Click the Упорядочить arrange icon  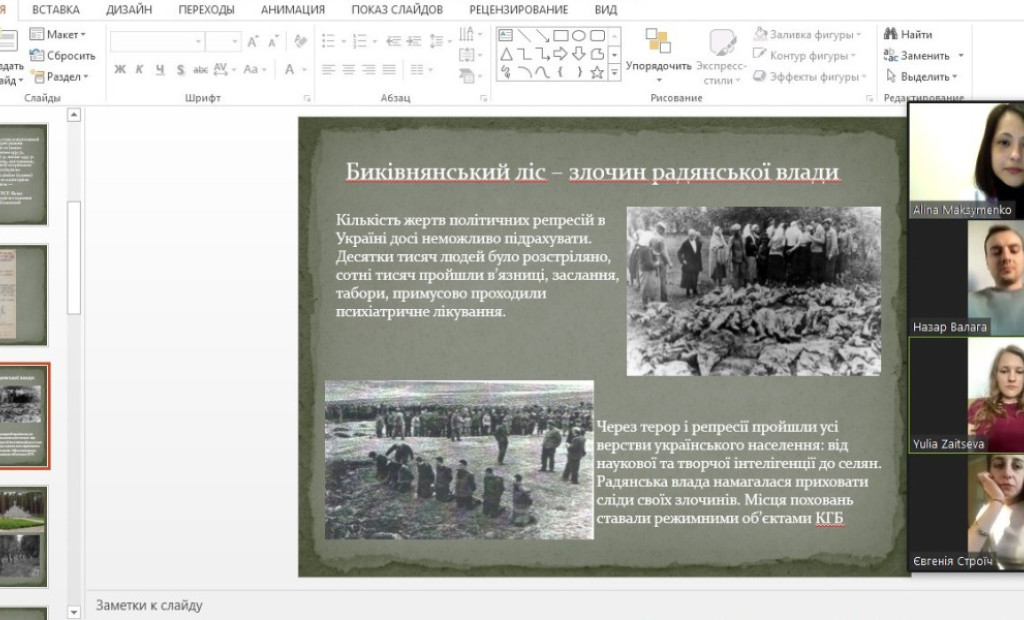click(658, 44)
